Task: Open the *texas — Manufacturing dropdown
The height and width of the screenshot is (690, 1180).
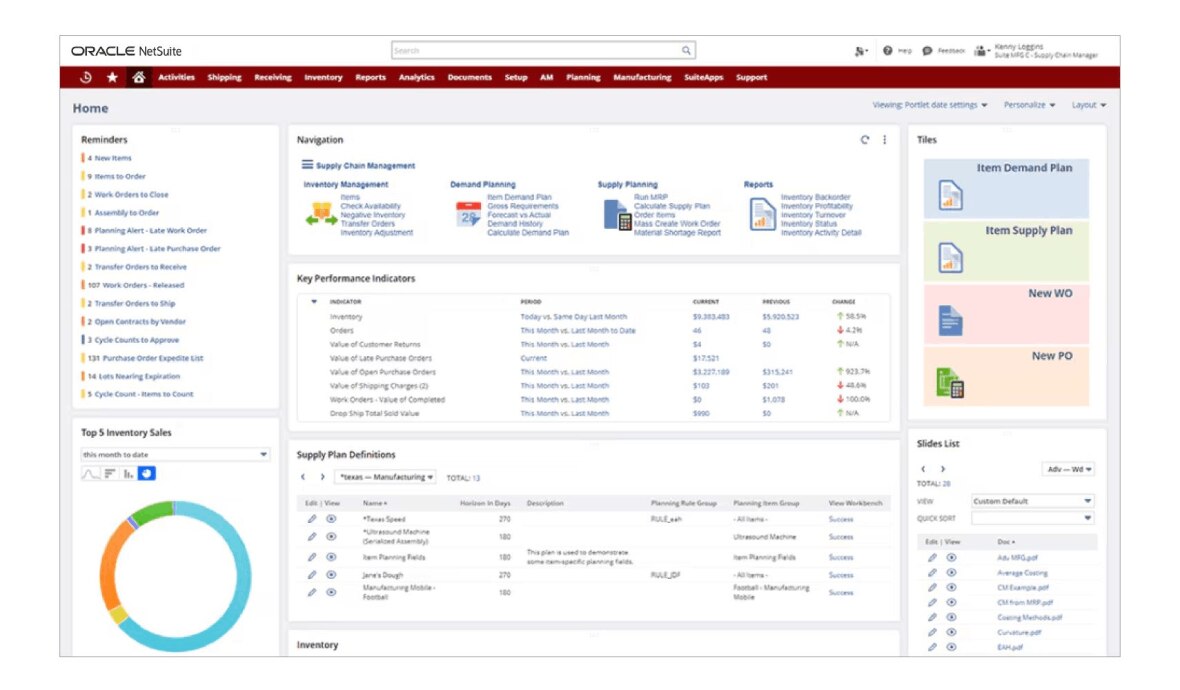Action: click(x=385, y=477)
